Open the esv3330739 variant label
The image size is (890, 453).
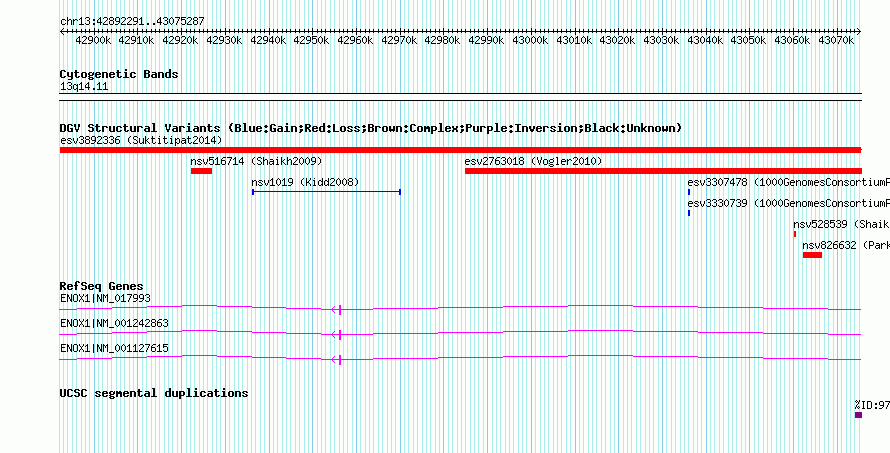(788, 203)
